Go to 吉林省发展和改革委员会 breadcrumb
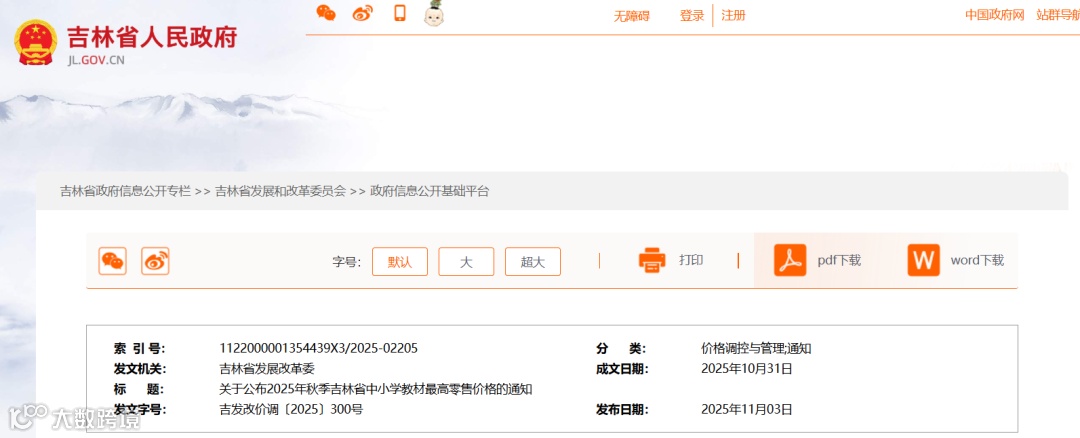 click(x=280, y=191)
